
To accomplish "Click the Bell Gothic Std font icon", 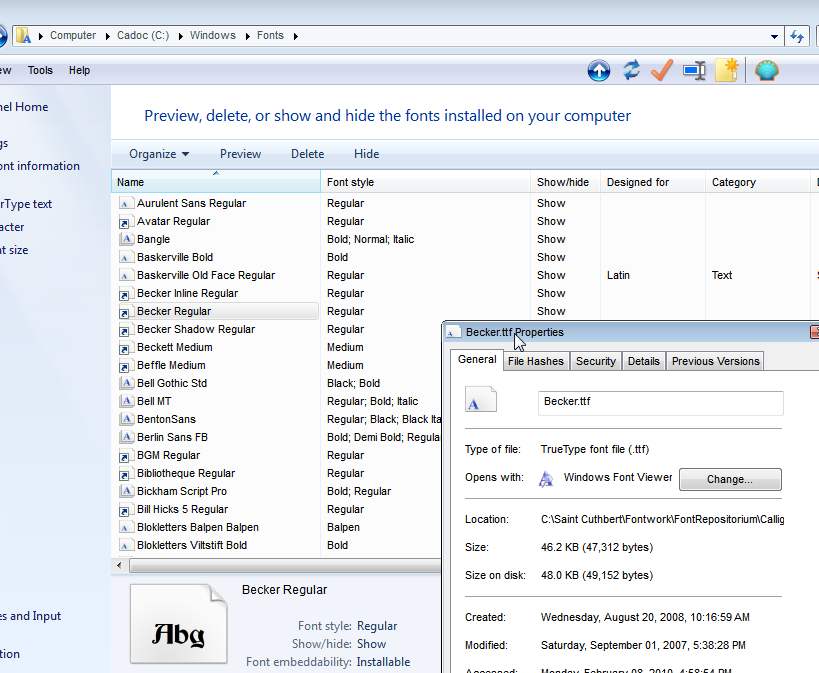I will (125, 383).
